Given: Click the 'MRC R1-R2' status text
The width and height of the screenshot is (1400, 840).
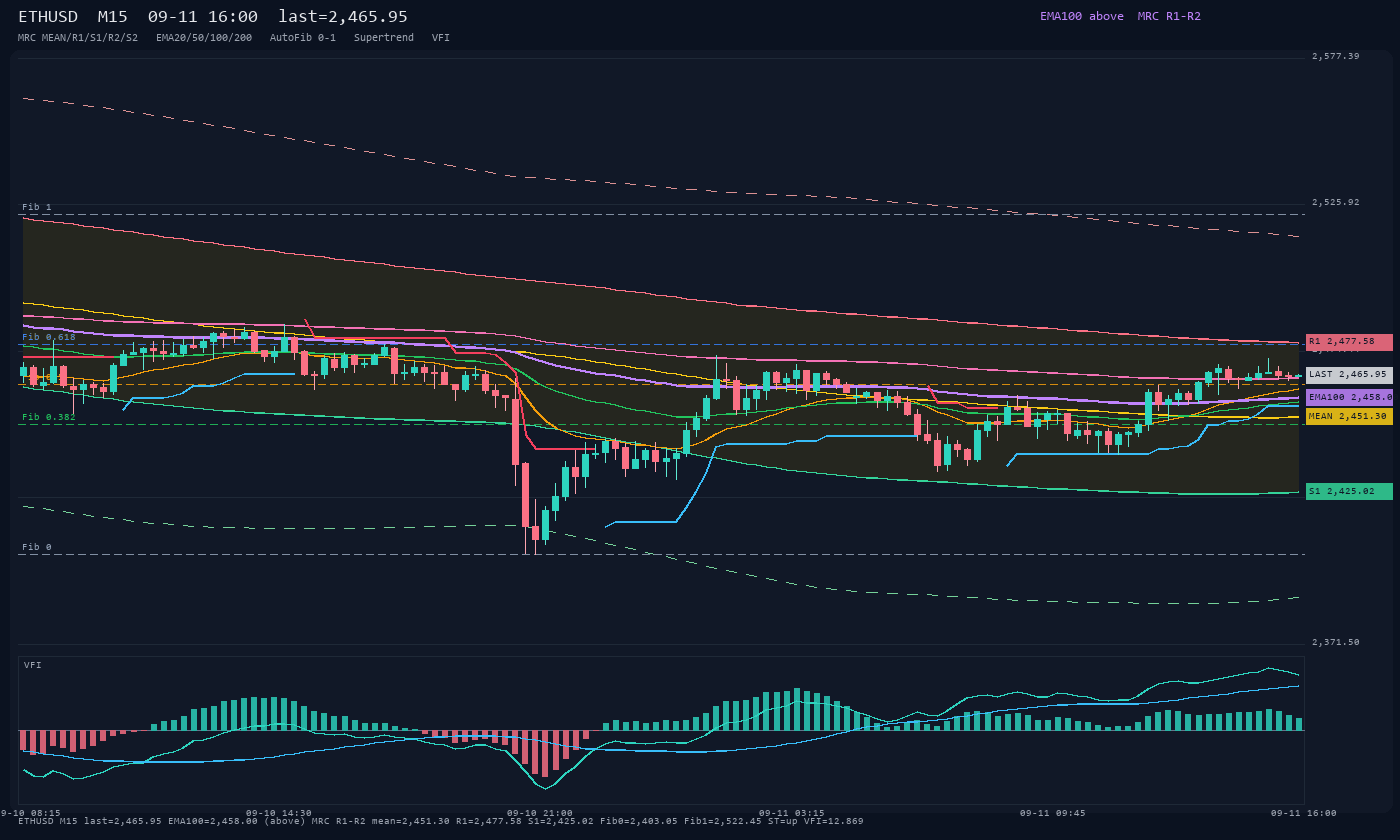Looking at the screenshot, I should tap(1169, 16).
